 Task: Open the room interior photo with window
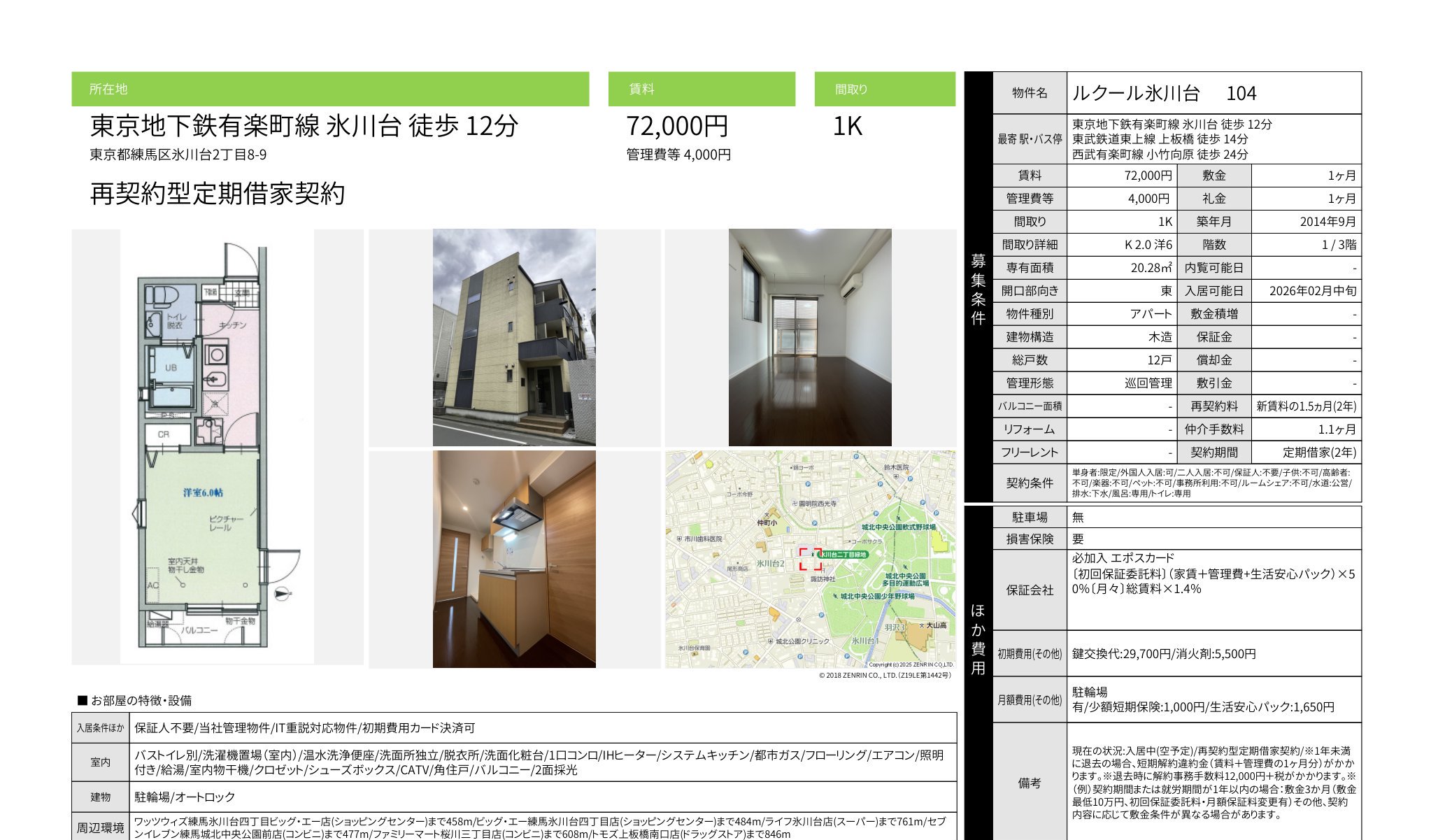(810, 337)
